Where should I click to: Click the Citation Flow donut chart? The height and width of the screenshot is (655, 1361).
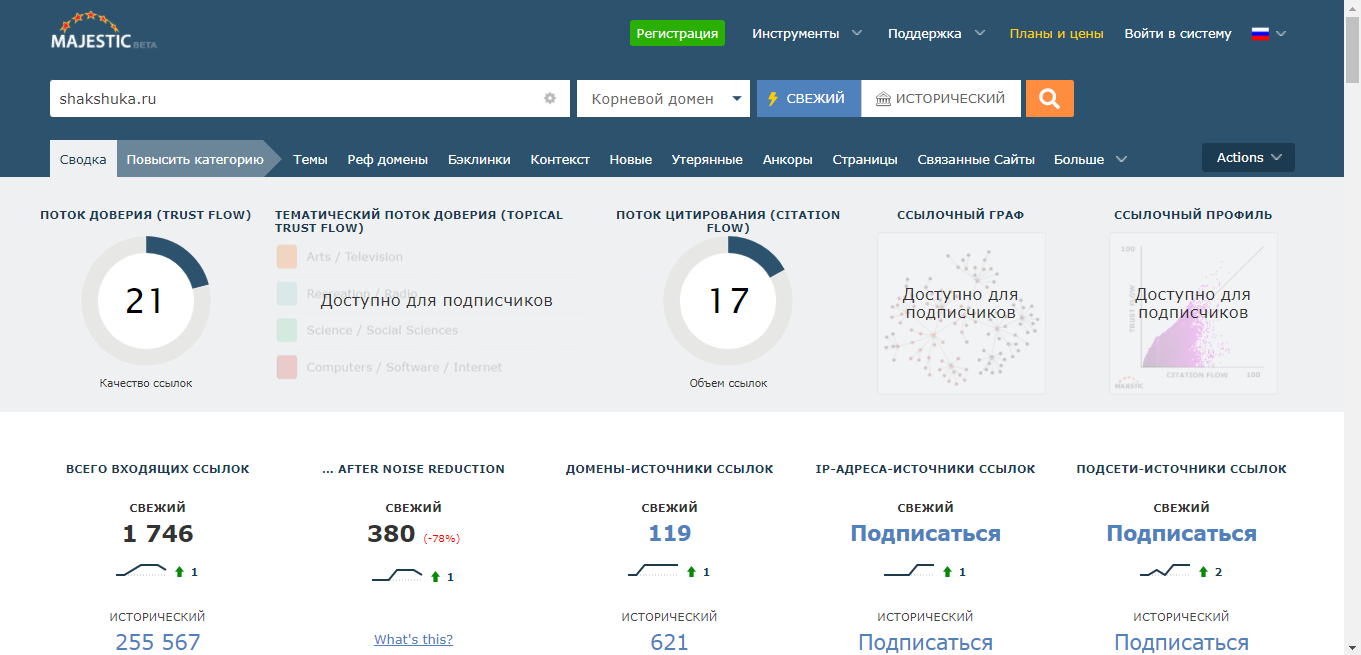click(727, 301)
